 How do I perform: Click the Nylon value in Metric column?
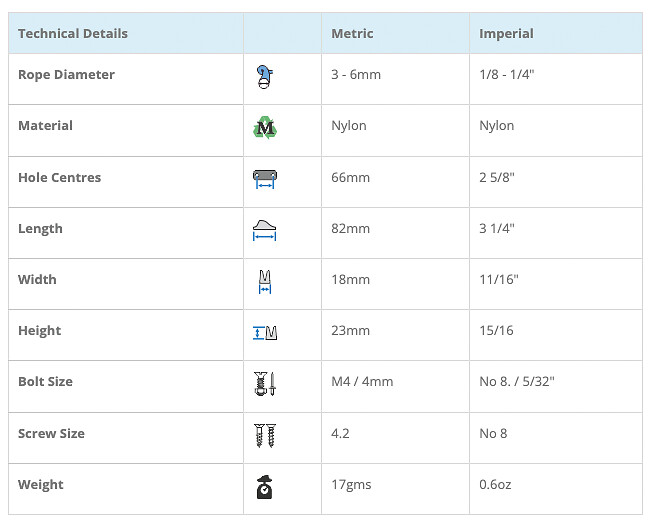coord(349,126)
